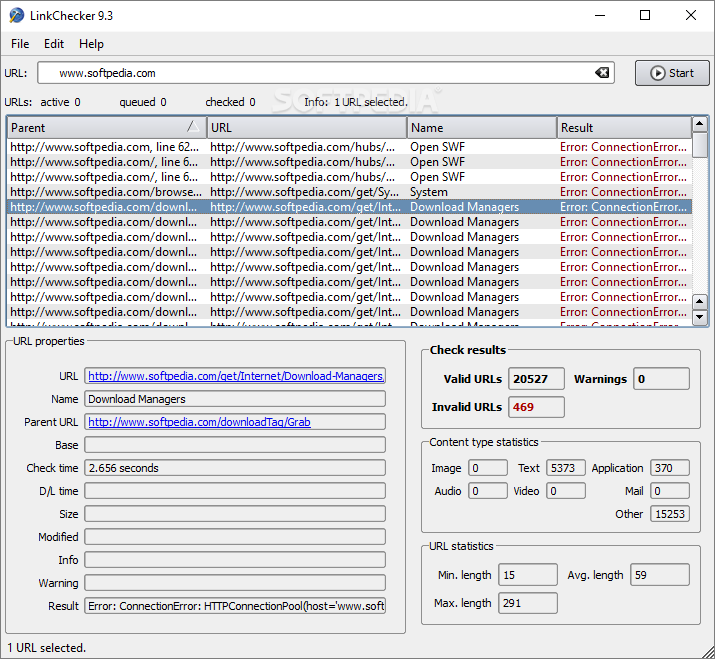715x659 pixels.
Task: Sort by the URL column header
Action: pyautogui.click(x=306, y=128)
